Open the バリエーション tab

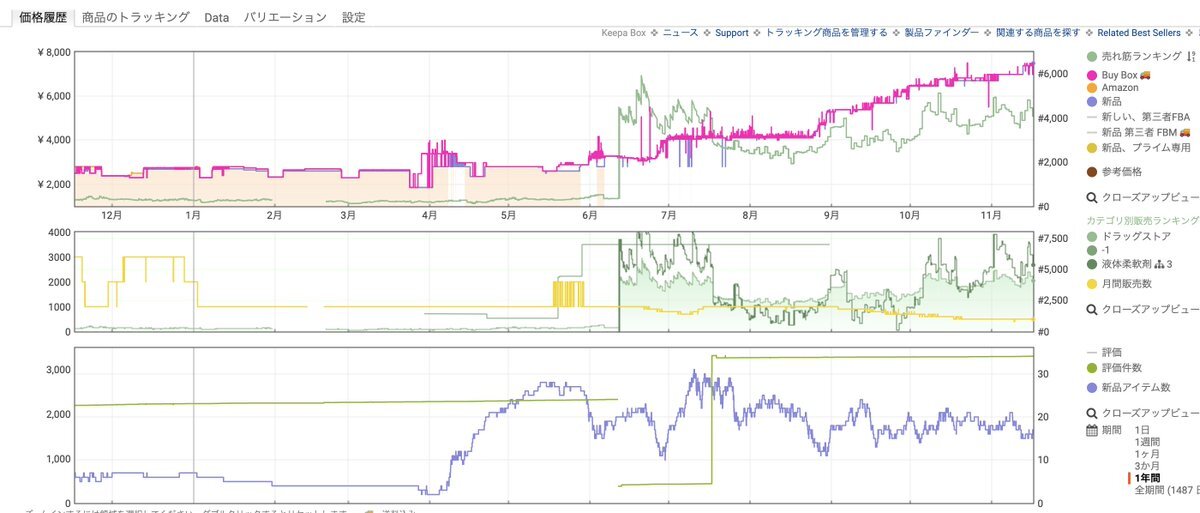tap(285, 17)
